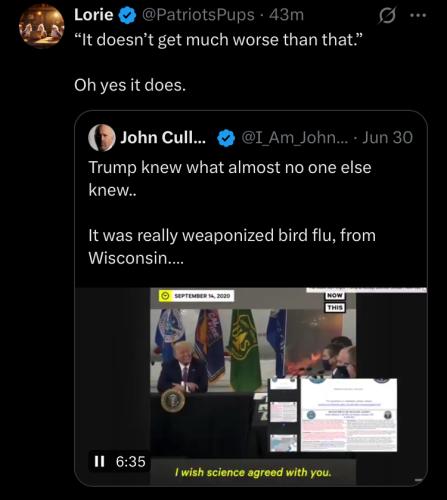Open the three-dot more options menu
This screenshot has width=447, height=500.
(418, 15)
